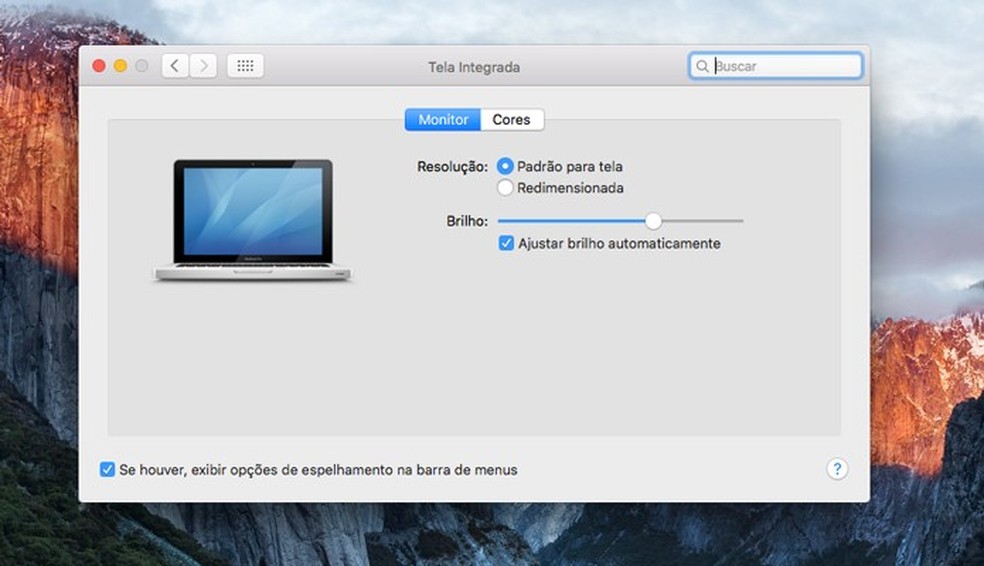Minimize window with the yellow button
Viewport: 984px width, 566px height.
click(120, 66)
